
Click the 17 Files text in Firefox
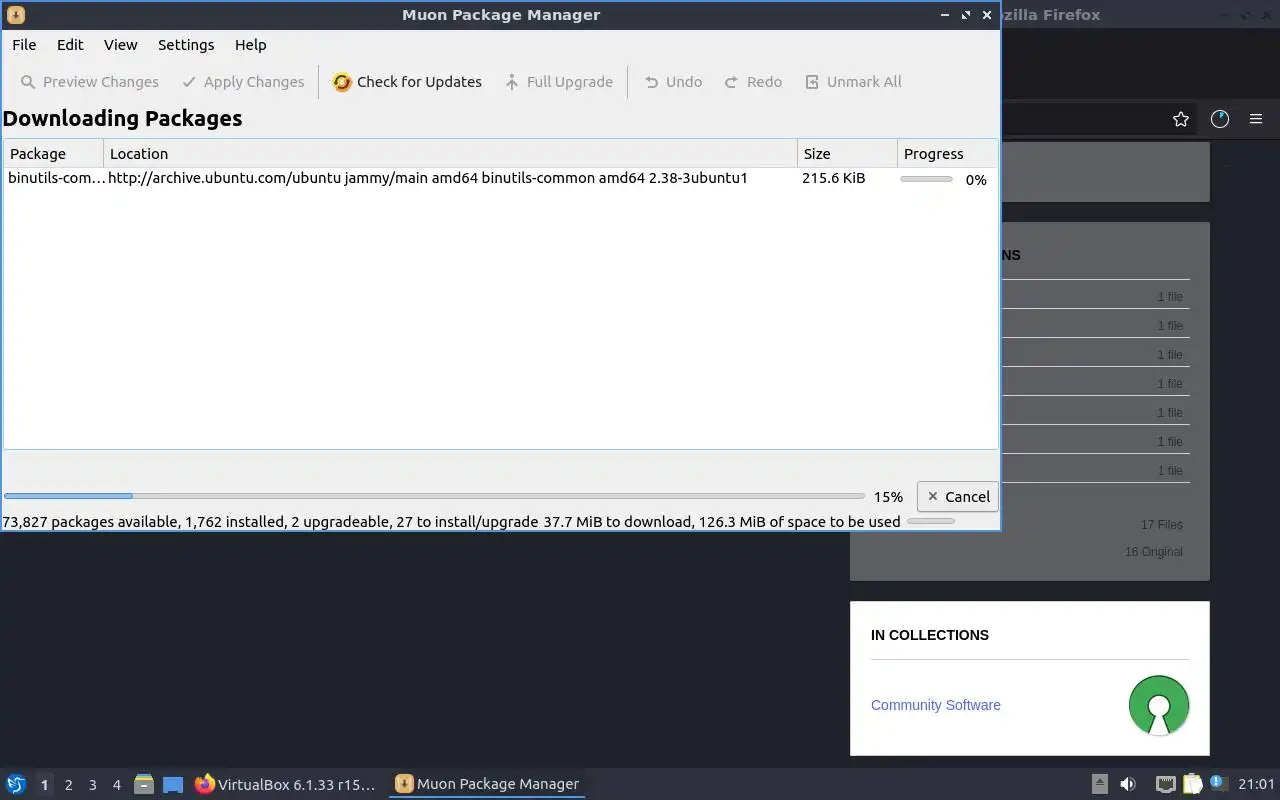pyautogui.click(x=1161, y=525)
